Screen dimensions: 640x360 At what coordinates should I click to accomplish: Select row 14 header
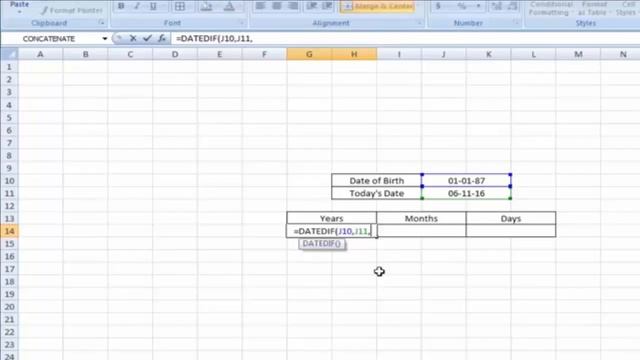point(9,231)
